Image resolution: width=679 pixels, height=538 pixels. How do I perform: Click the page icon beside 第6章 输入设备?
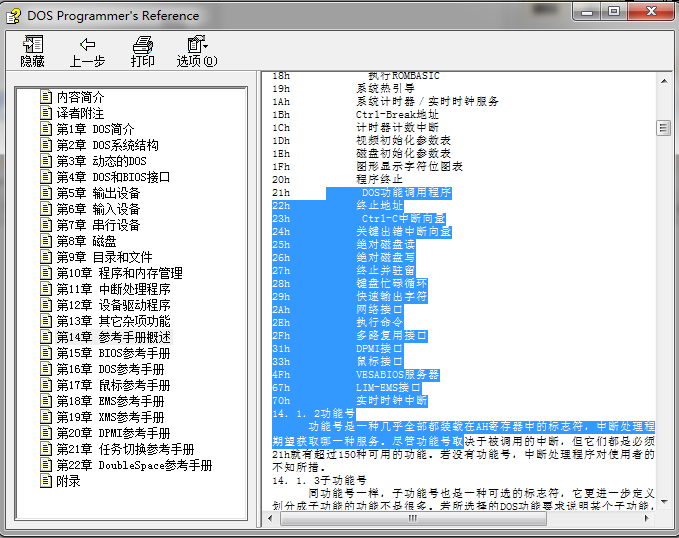[x=46, y=209]
